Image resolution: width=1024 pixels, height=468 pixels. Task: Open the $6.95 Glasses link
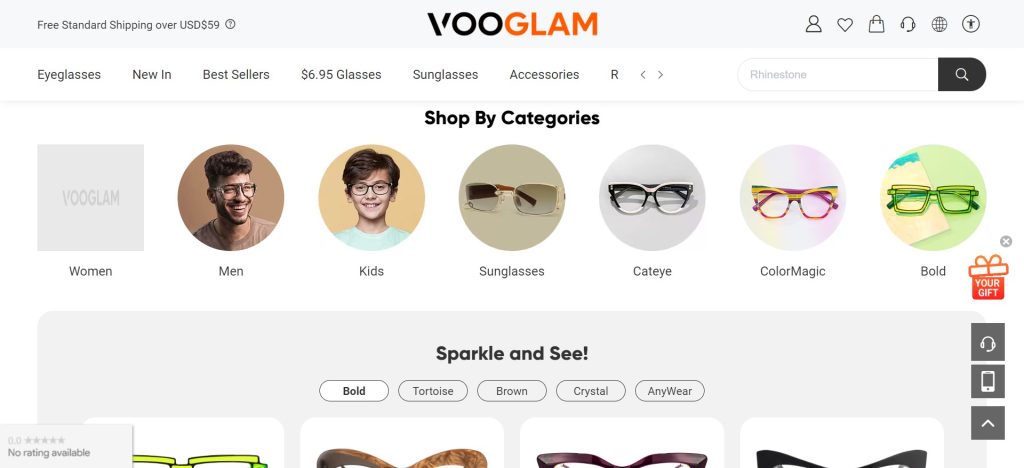click(341, 74)
